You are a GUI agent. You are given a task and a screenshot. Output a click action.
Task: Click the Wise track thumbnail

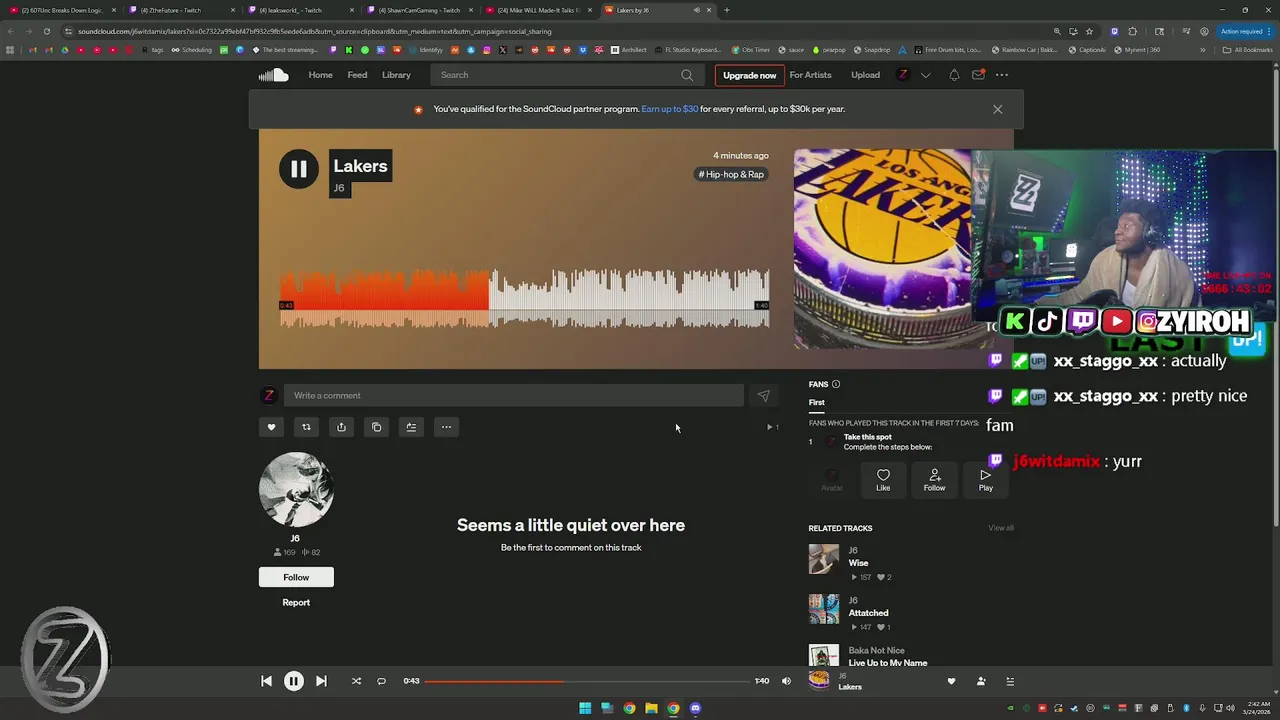pos(824,559)
